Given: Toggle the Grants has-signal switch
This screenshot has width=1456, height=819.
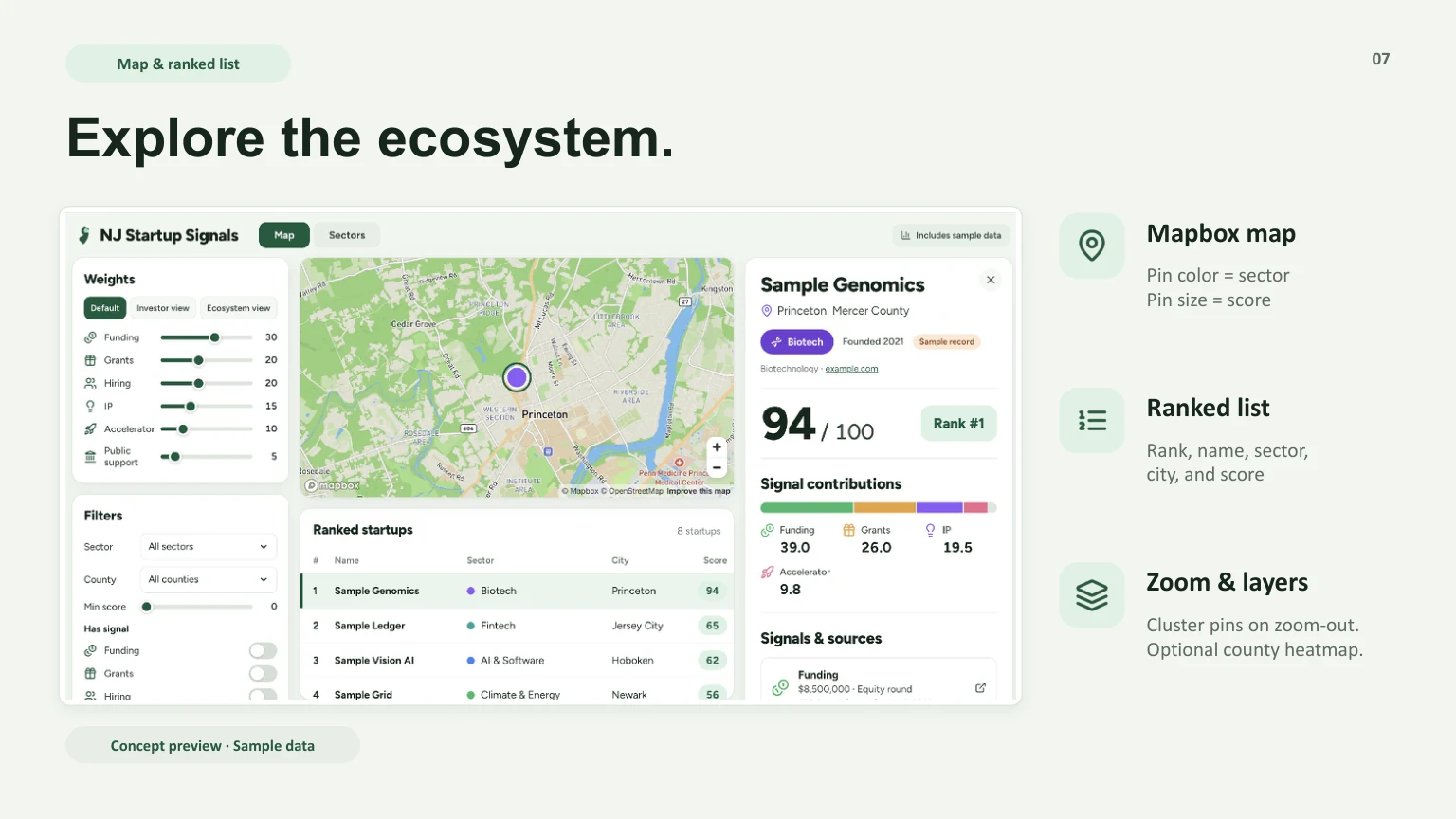Looking at the screenshot, I should click(263, 673).
